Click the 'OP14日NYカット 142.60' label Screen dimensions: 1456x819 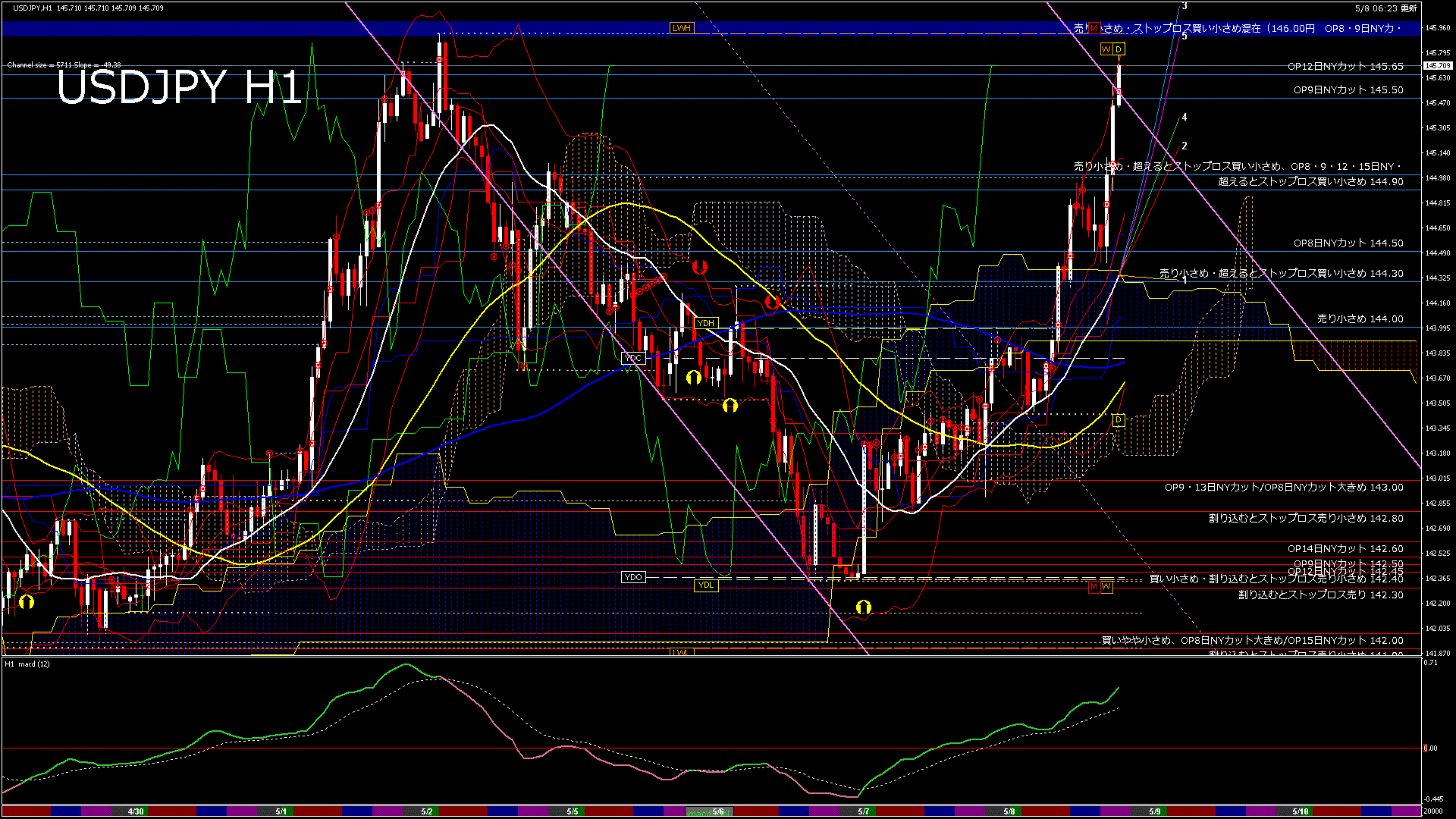click(x=1345, y=549)
